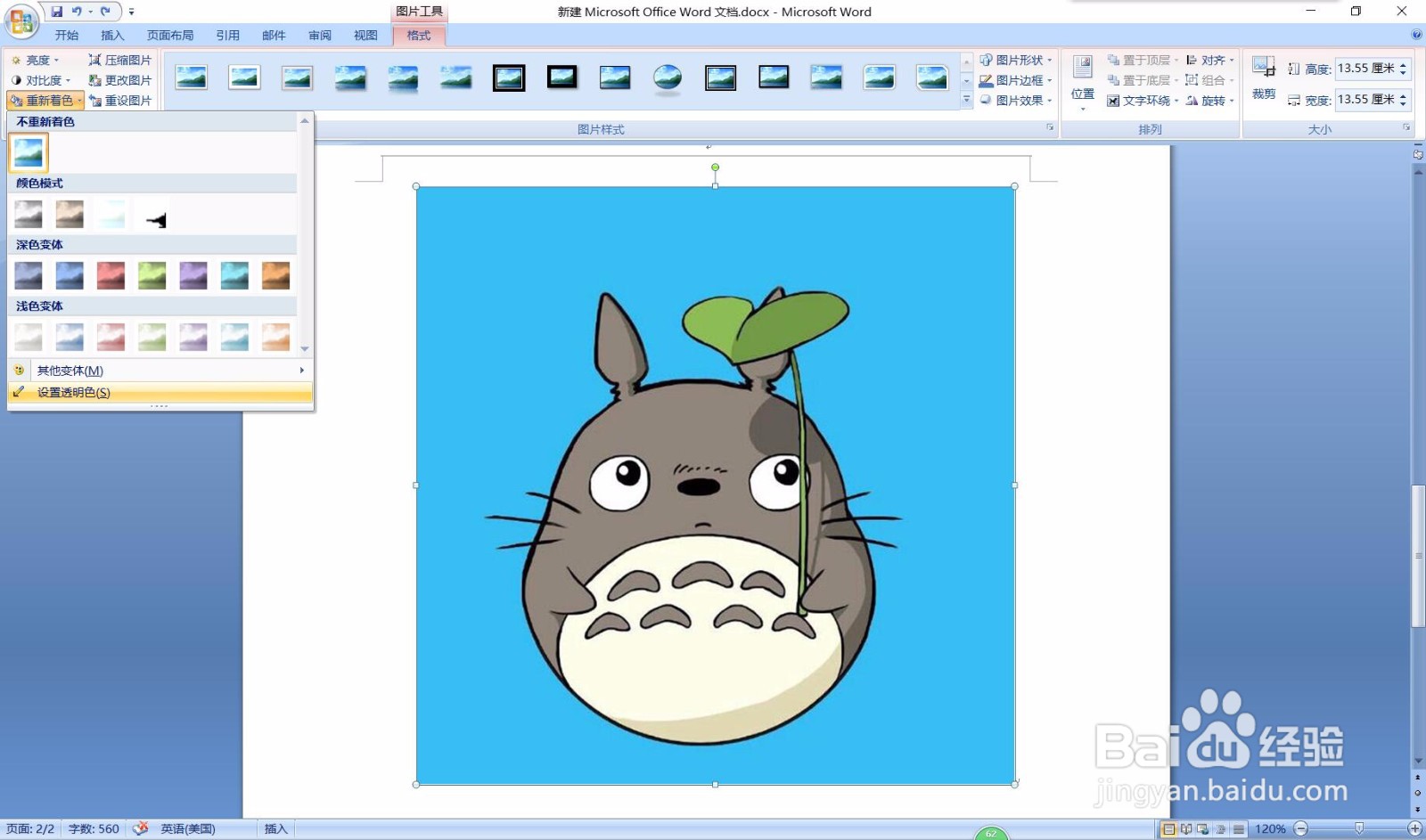1426x840 pixels.
Task: Open the 邮件 ribbon tab
Action: [274, 36]
